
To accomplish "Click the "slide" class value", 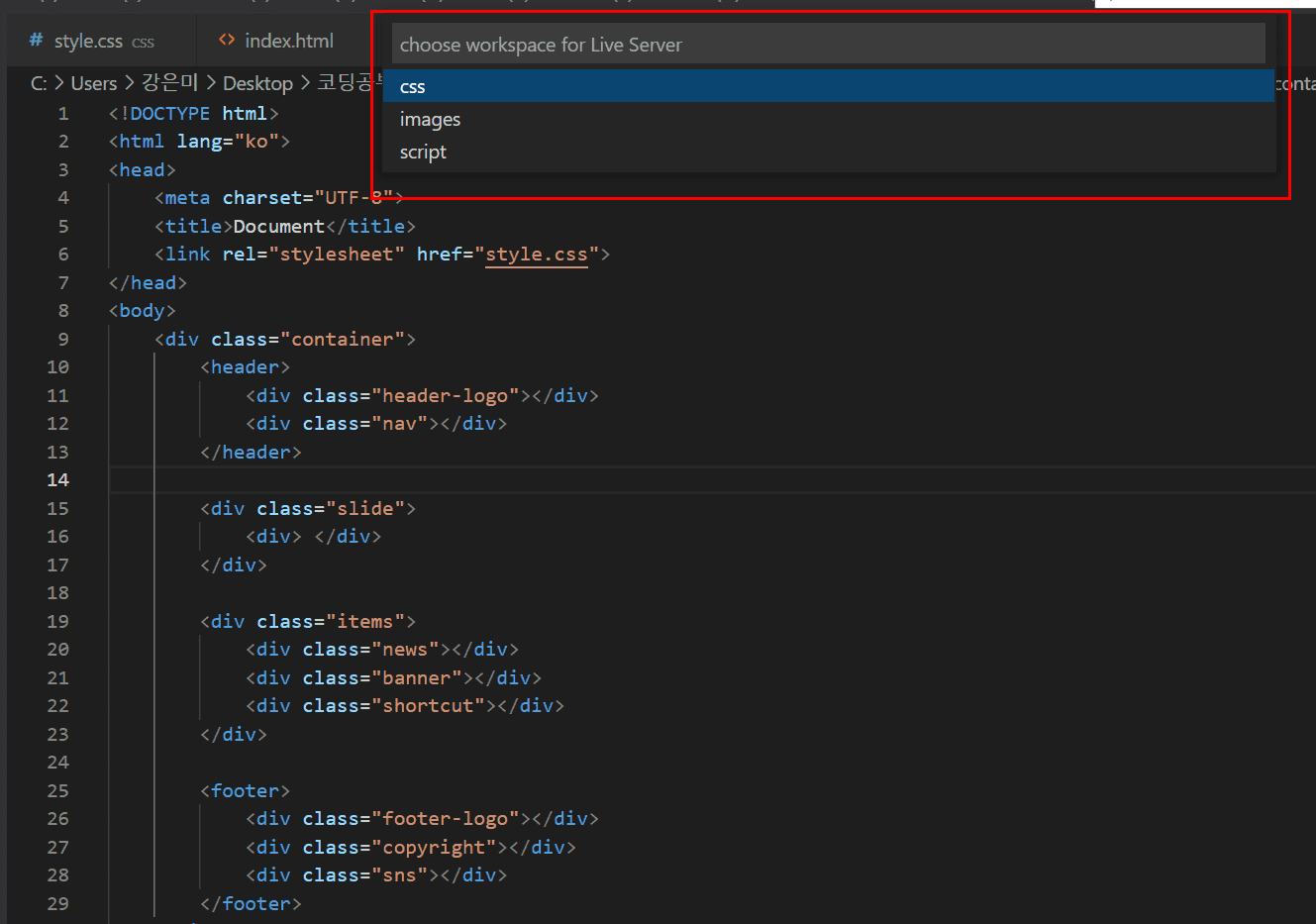I will point(365,509).
